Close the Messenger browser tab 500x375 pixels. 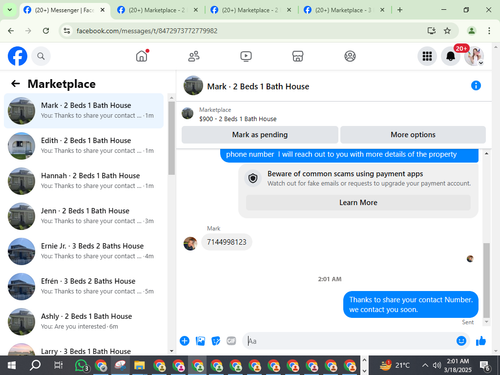[102, 10]
